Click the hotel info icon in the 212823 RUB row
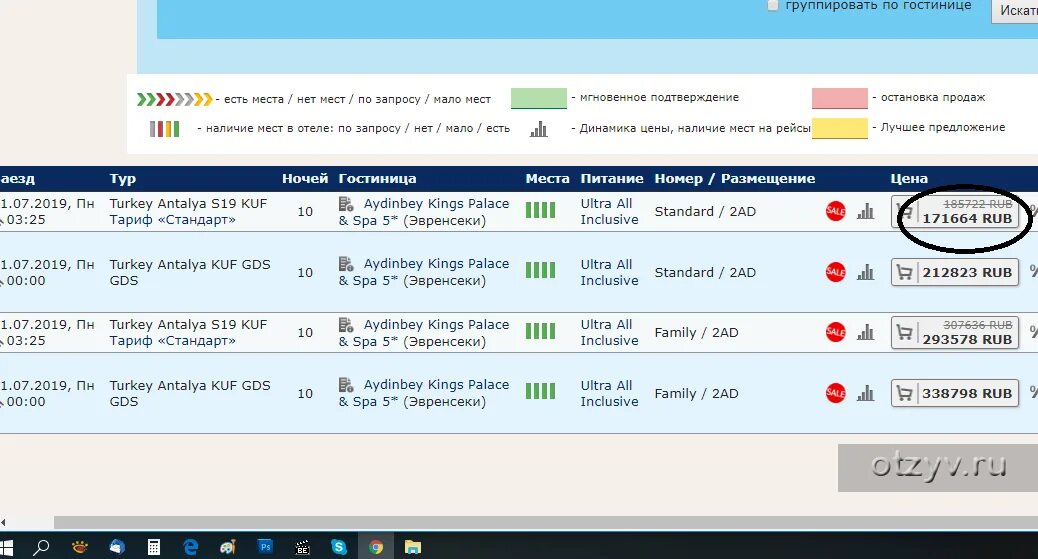 point(346,264)
